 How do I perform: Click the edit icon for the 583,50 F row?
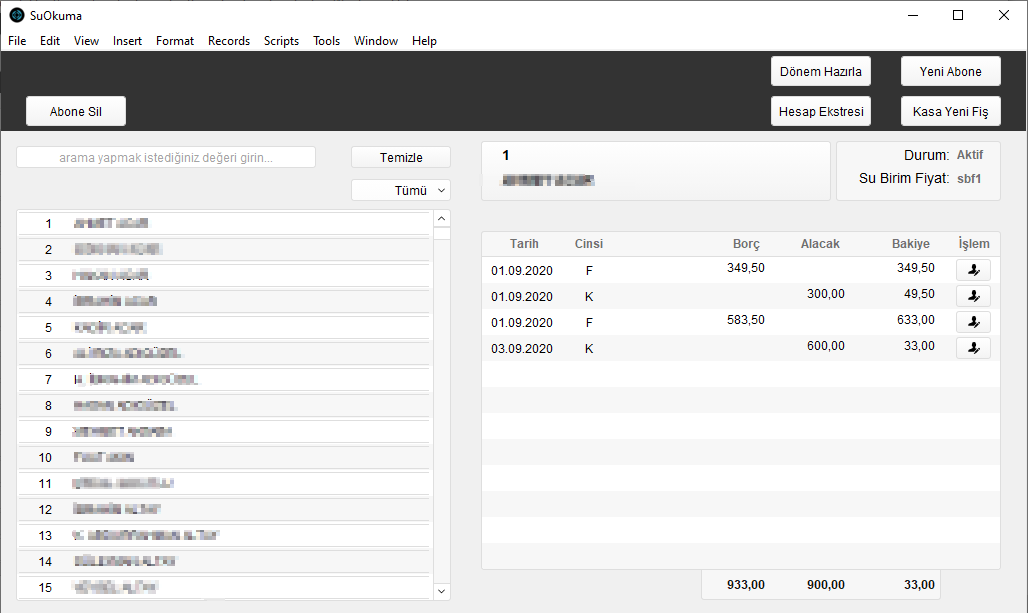(x=973, y=322)
